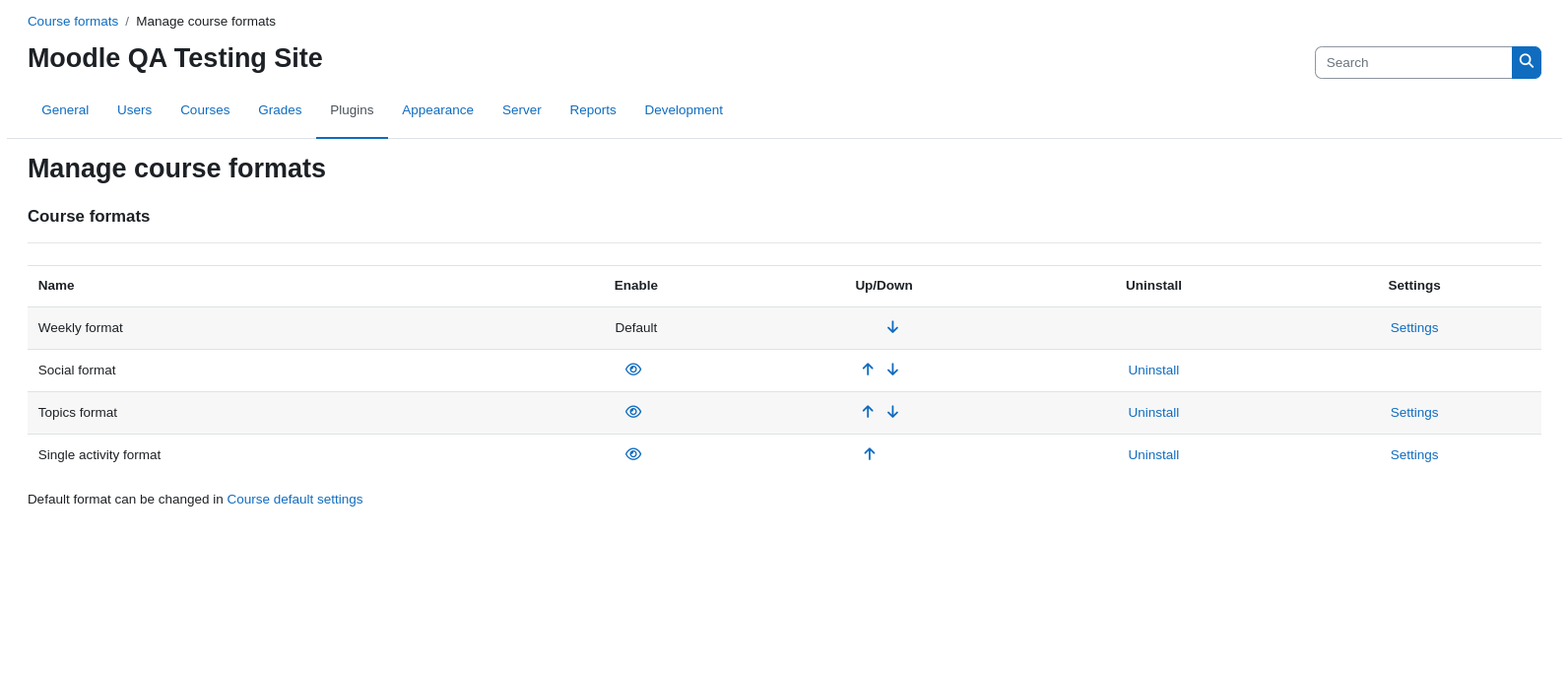Move Single activity format up

point(870,454)
